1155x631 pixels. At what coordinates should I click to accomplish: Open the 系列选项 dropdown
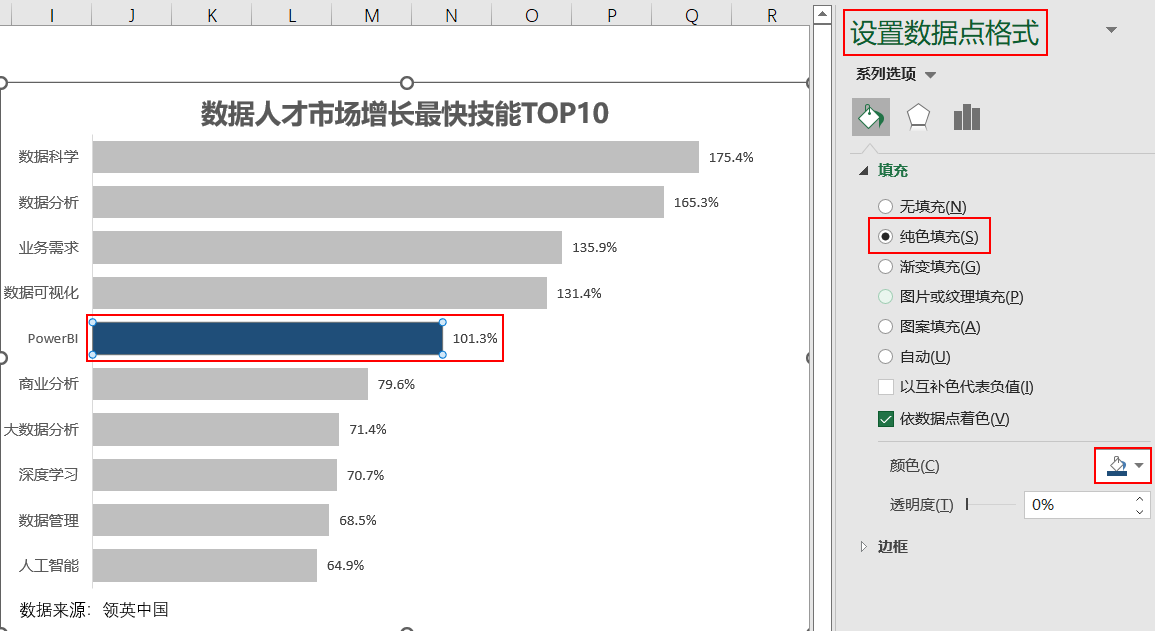pyautogui.click(x=930, y=74)
